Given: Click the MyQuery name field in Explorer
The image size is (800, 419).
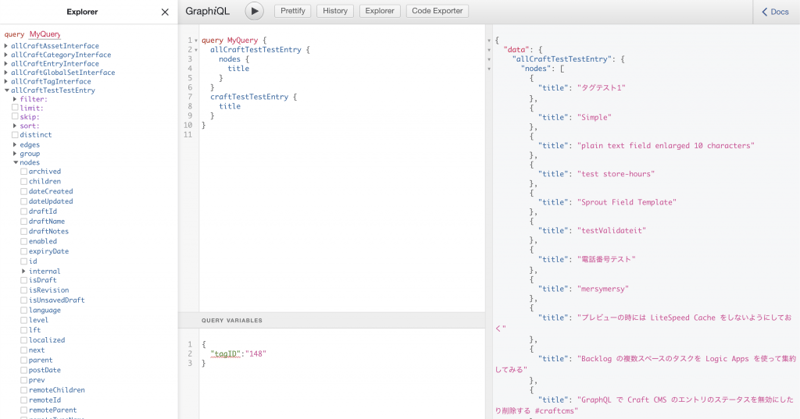Looking at the screenshot, I should point(44,34).
